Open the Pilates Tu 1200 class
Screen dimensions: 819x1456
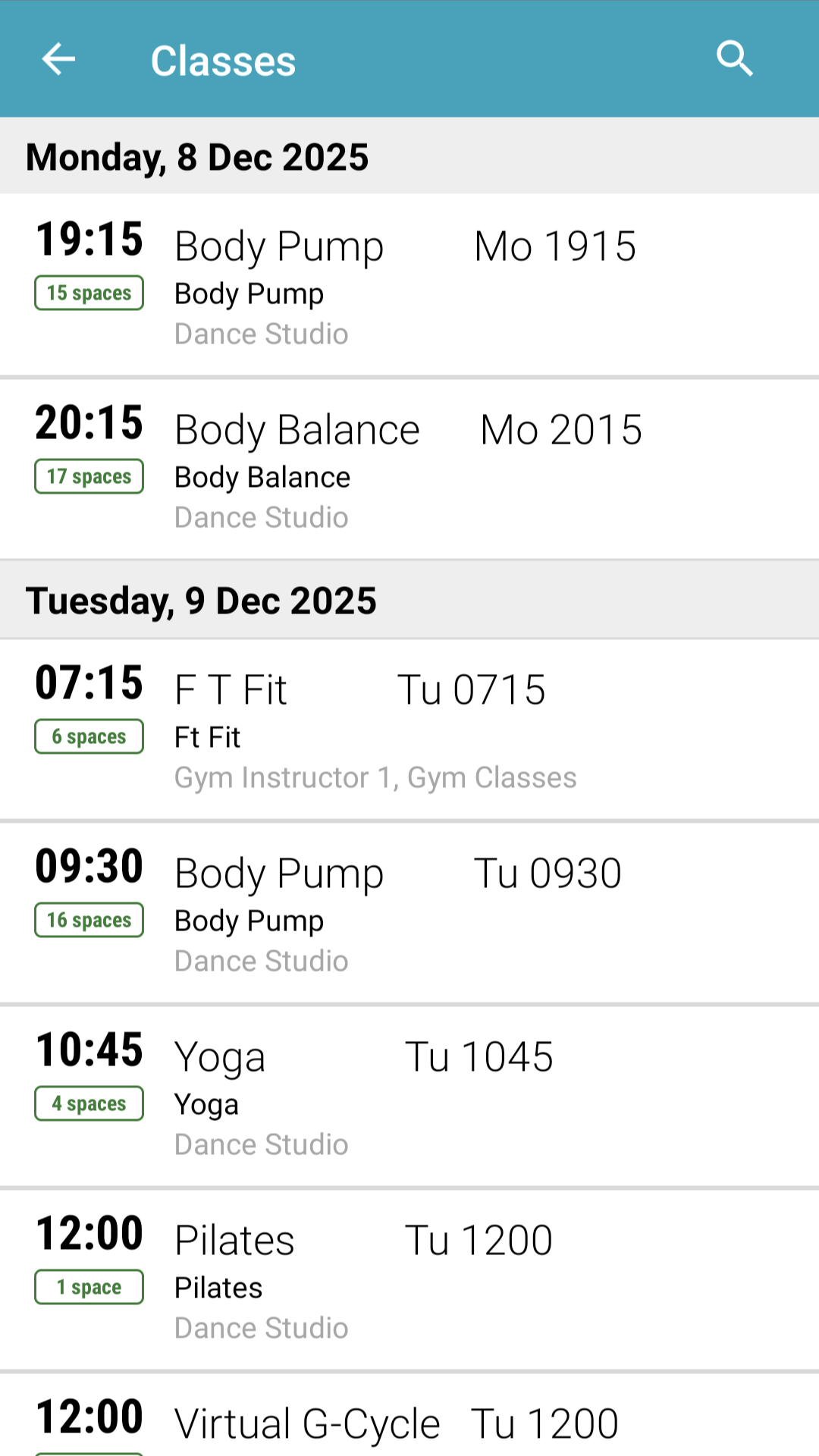(364, 1241)
